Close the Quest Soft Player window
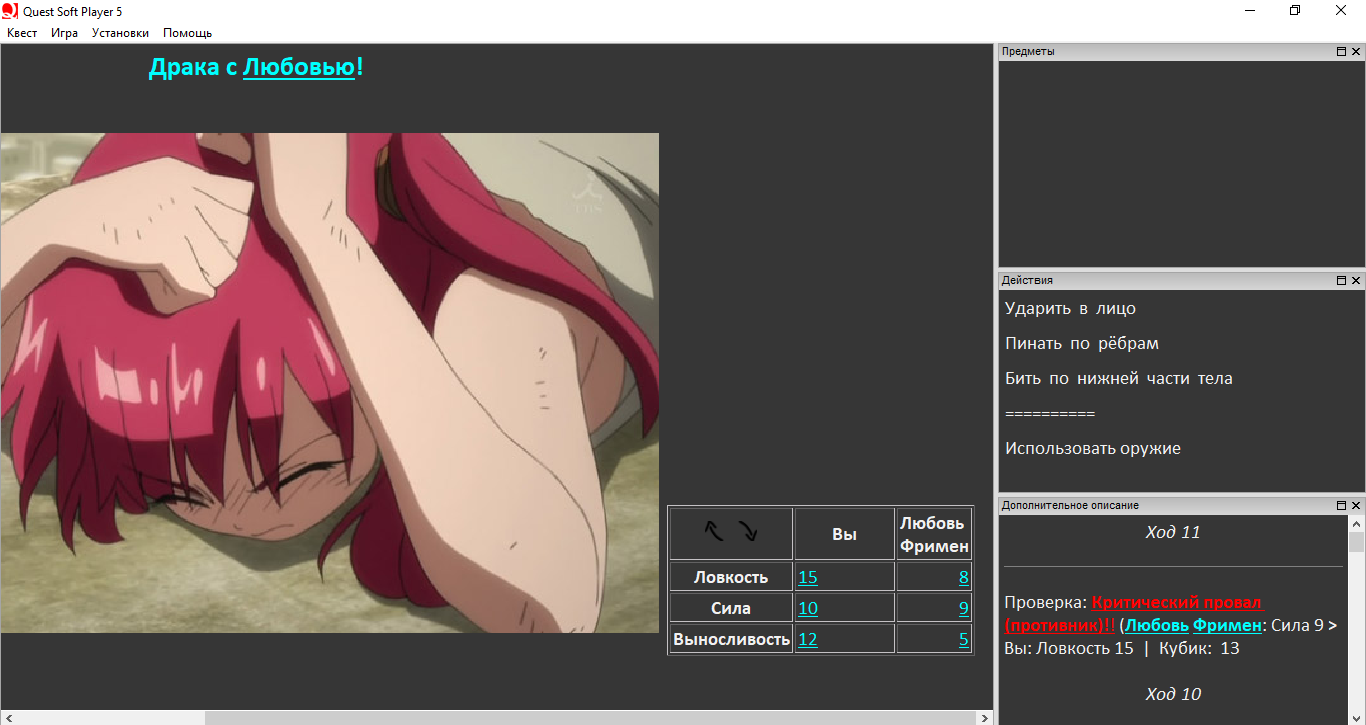The width and height of the screenshot is (1366, 725). click(x=1341, y=10)
